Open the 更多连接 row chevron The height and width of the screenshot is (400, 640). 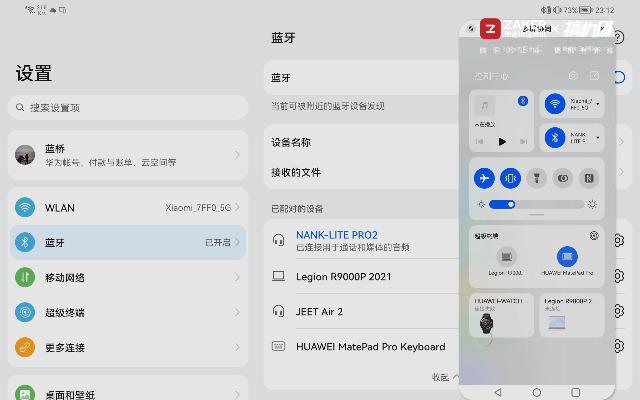pos(237,348)
